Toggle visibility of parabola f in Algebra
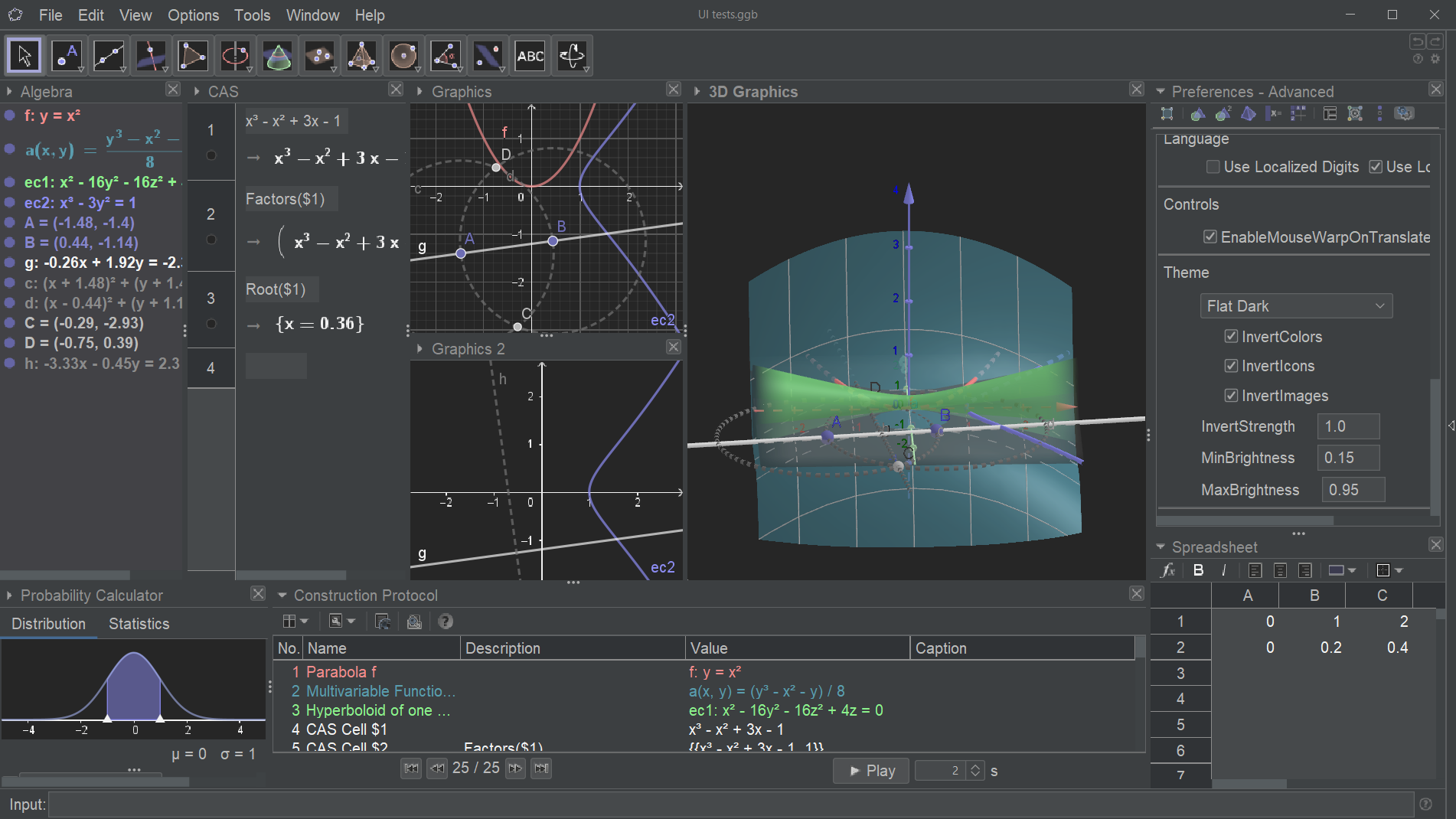Image resolution: width=1456 pixels, height=819 pixels. click(10, 116)
